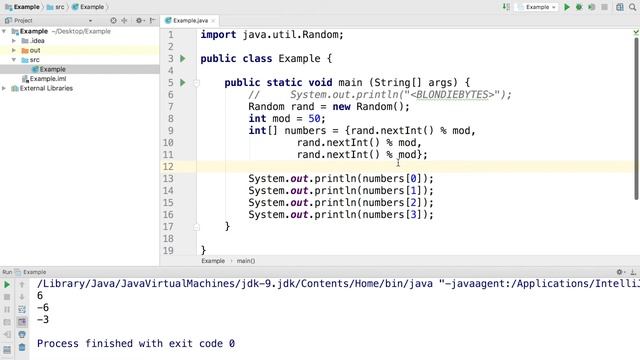
Task: Click the Stop square in top toolbar
Action: point(604,7)
